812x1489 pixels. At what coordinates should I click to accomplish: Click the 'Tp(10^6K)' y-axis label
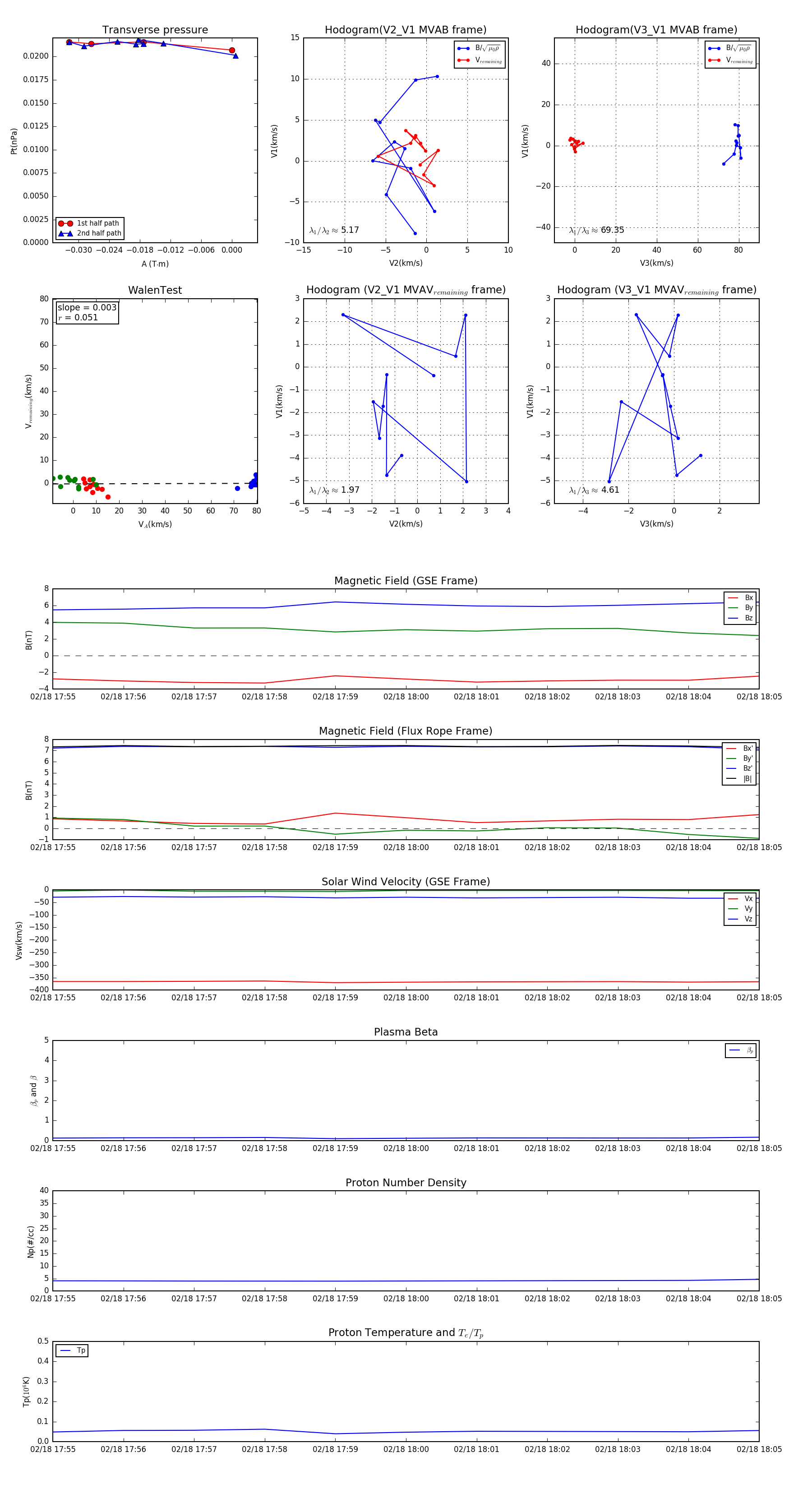(x=26, y=1392)
